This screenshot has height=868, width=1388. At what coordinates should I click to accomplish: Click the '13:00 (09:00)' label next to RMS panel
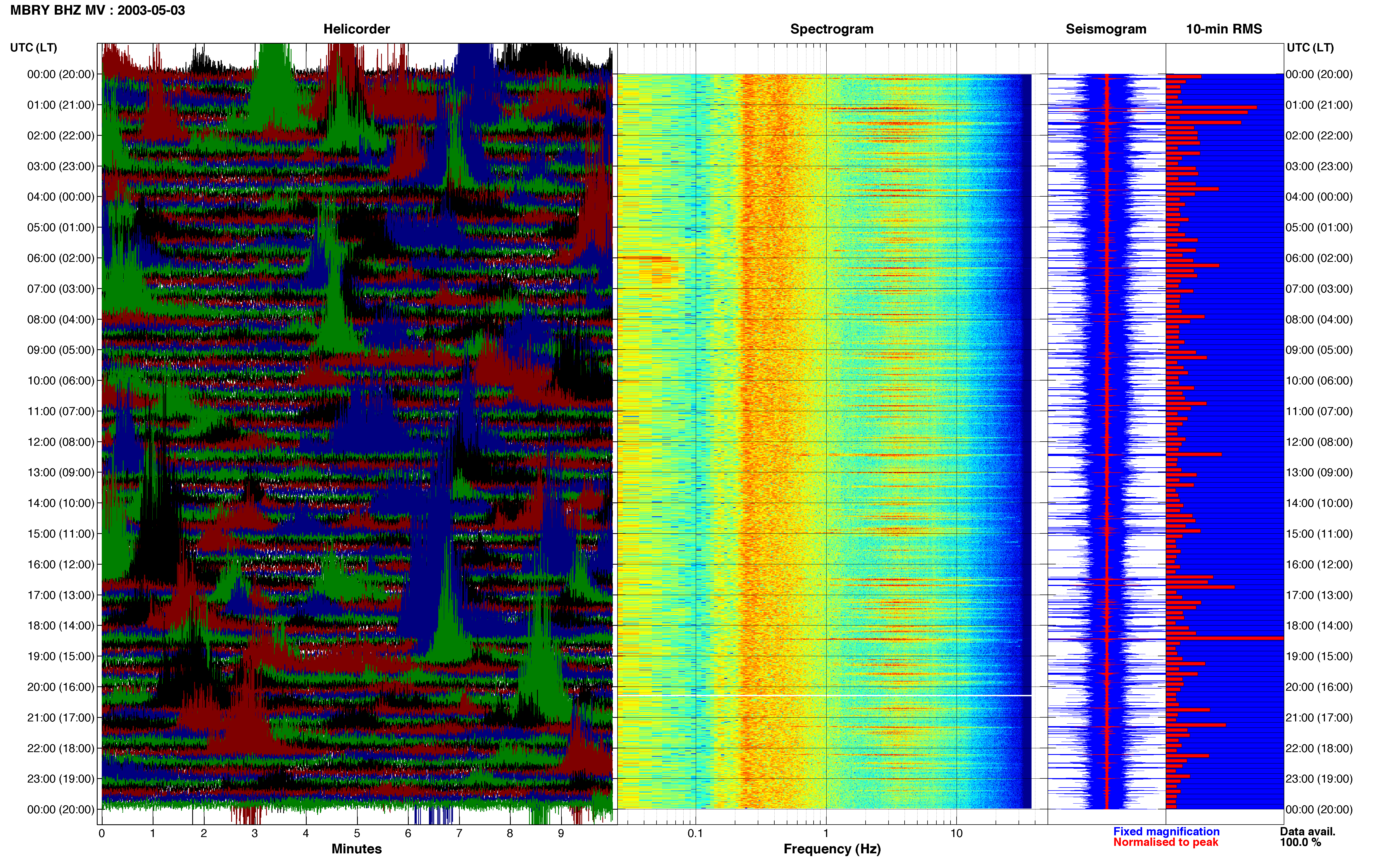[x=1319, y=473]
